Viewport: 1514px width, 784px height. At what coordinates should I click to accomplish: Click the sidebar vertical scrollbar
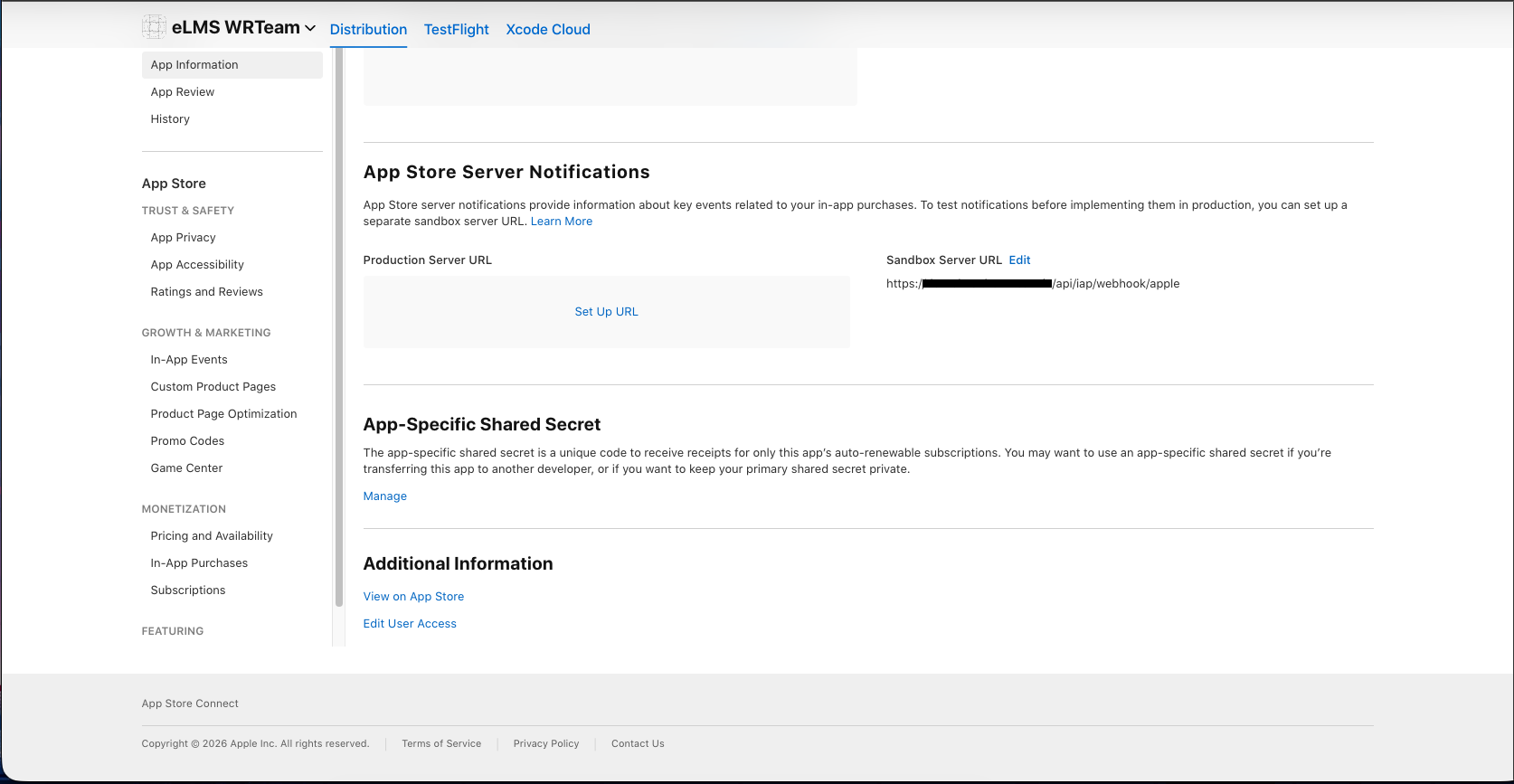pyautogui.click(x=339, y=326)
